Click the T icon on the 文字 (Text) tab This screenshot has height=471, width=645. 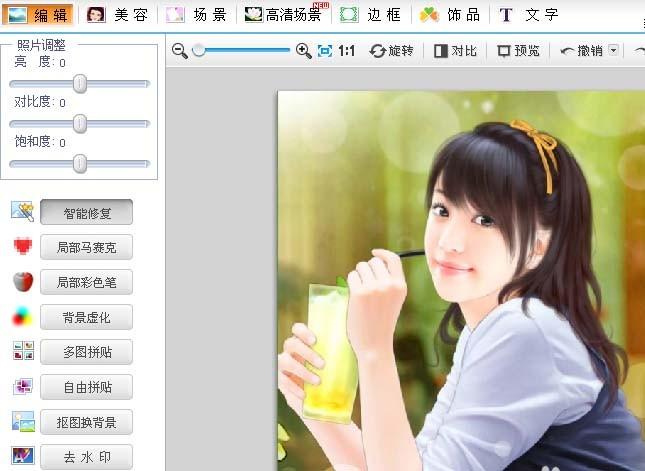pos(506,15)
